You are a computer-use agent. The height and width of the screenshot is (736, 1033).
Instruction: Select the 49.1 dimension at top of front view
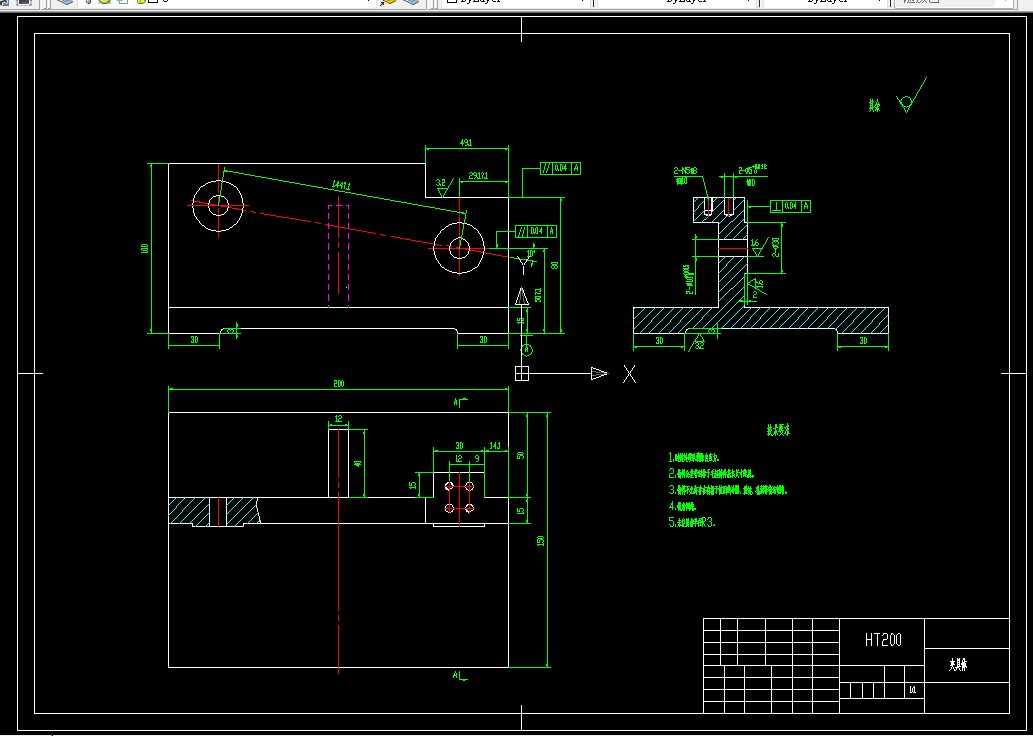[466, 142]
